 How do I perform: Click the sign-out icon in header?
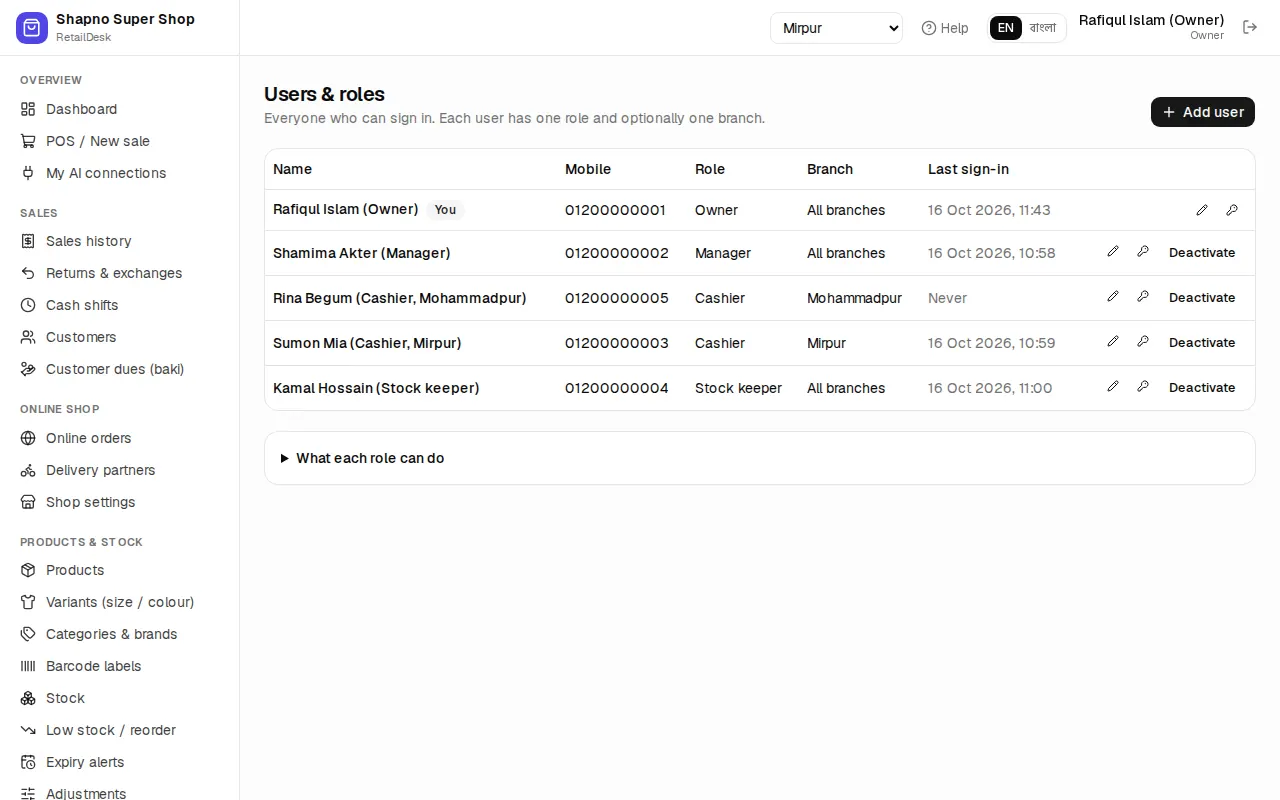point(1250,27)
